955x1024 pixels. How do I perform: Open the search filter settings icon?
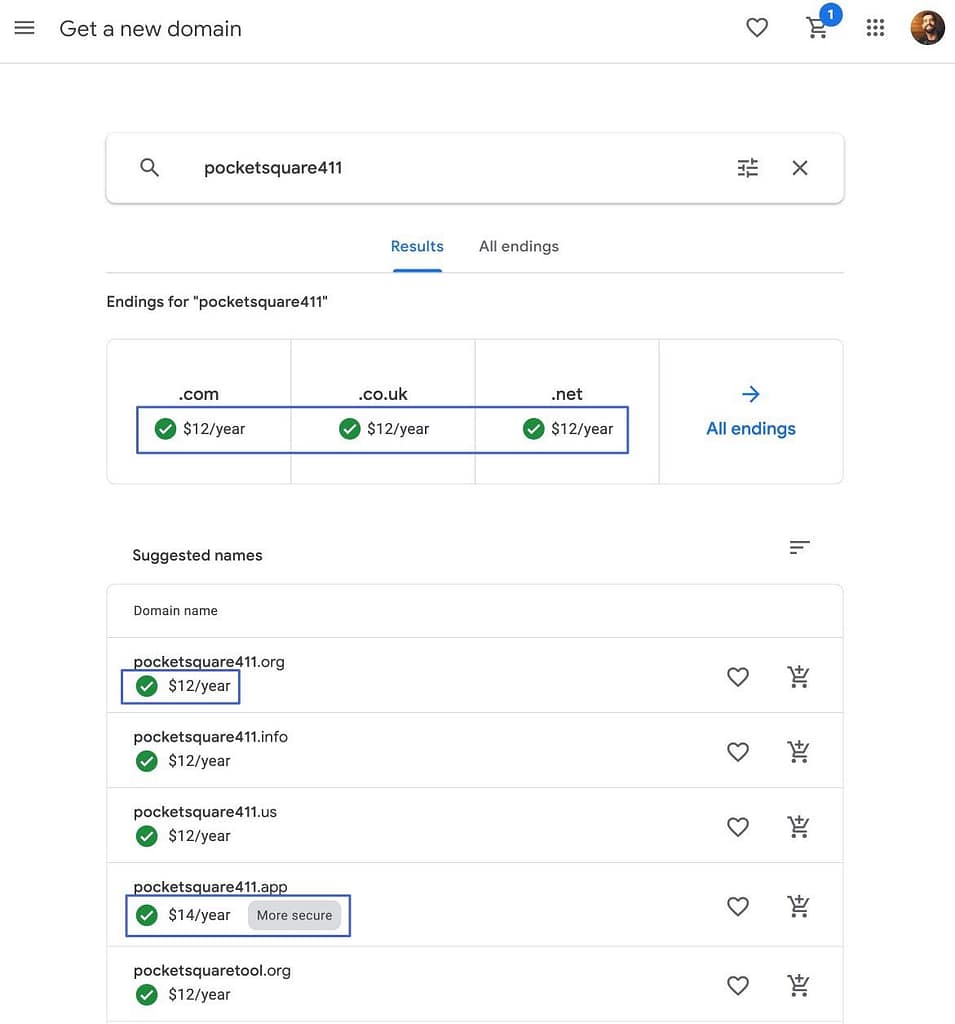tap(747, 167)
